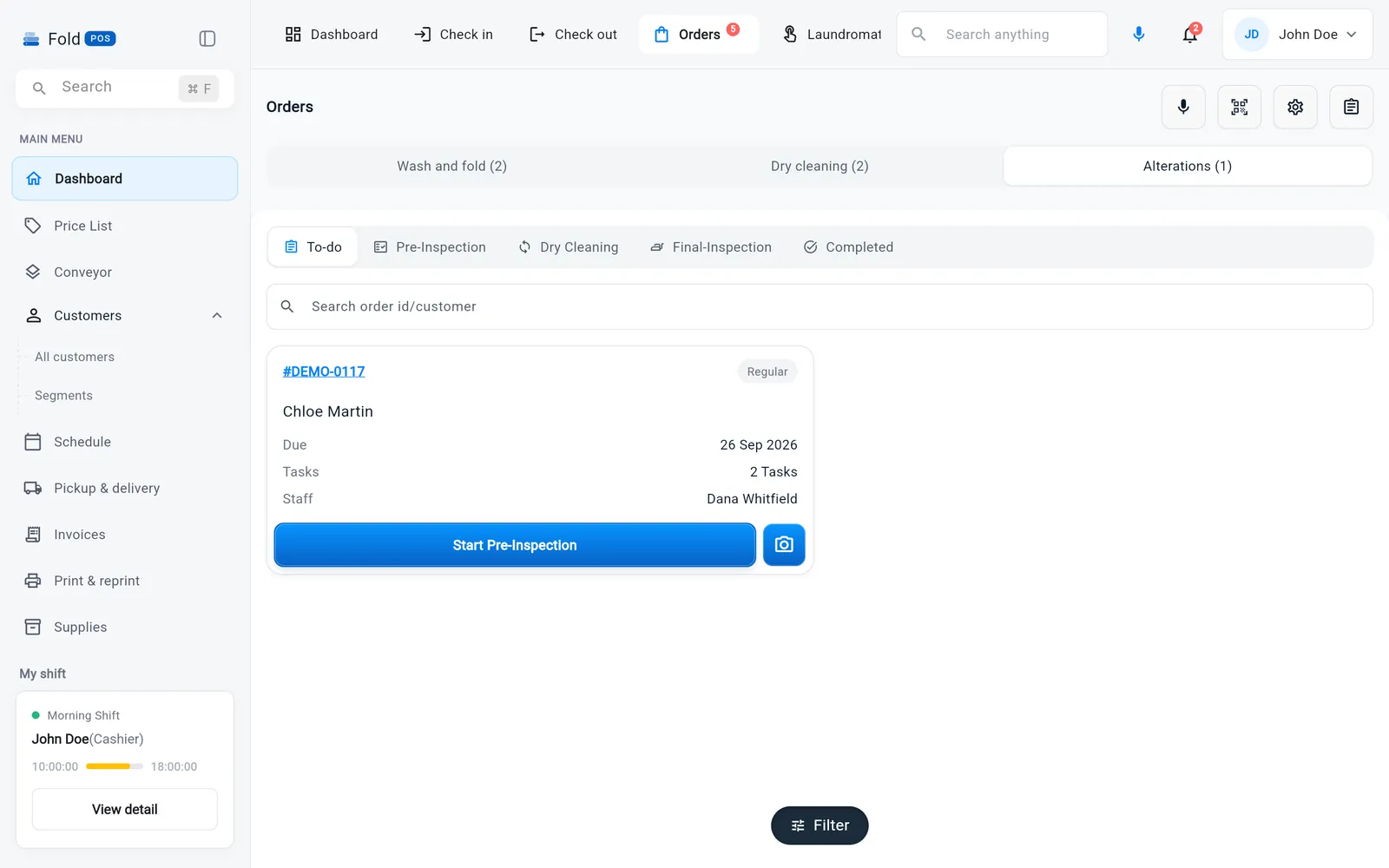The width and height of the screenshot is (1389, 868).
Task: Open Supplies in the sidebar
Action: coord(125,627)
